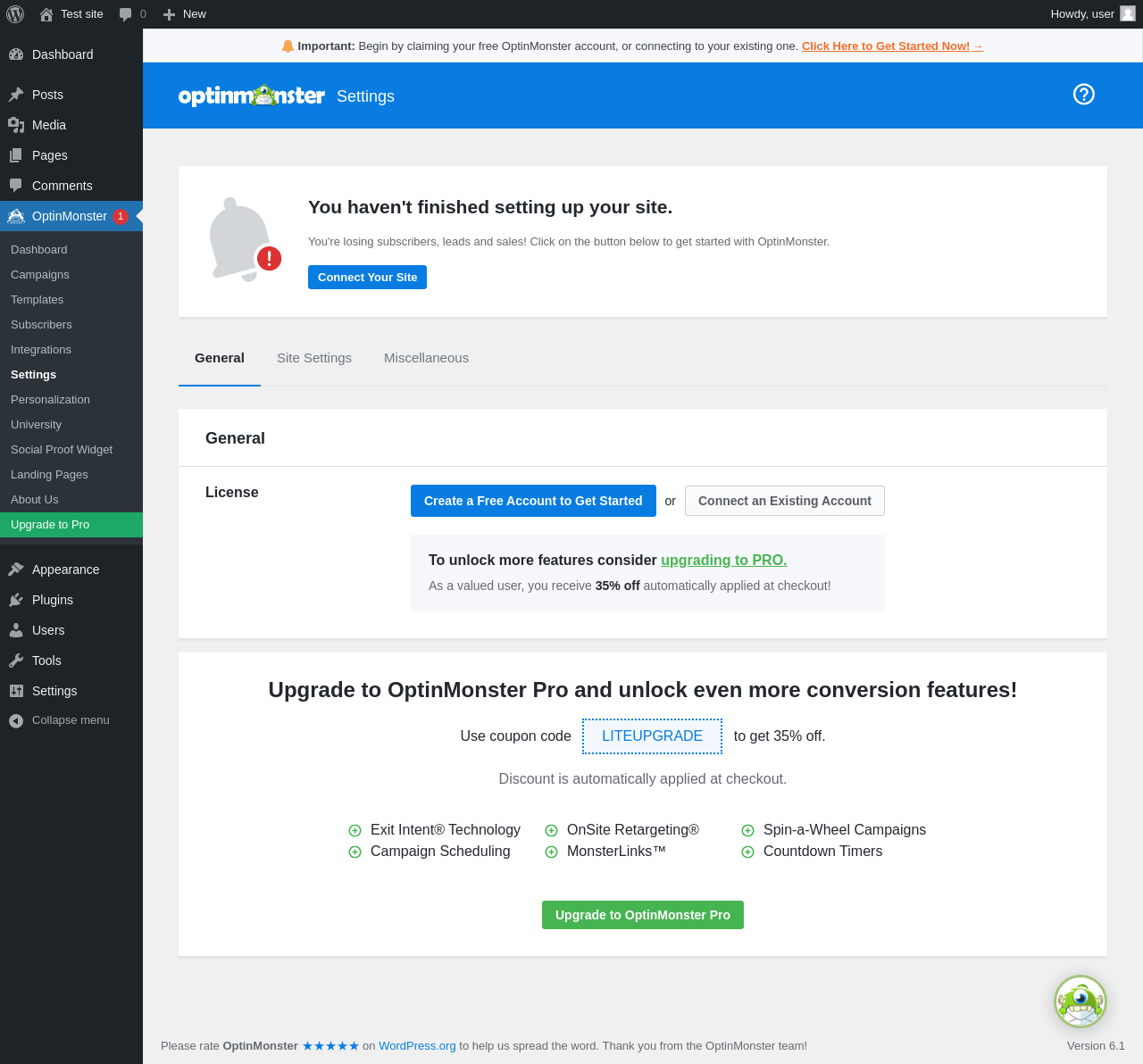The width and height of the screenshot is (1143, 1064).
Task: Click the user avatar in admin bar
Action: pyautogui.click(x=1128, y=13)
